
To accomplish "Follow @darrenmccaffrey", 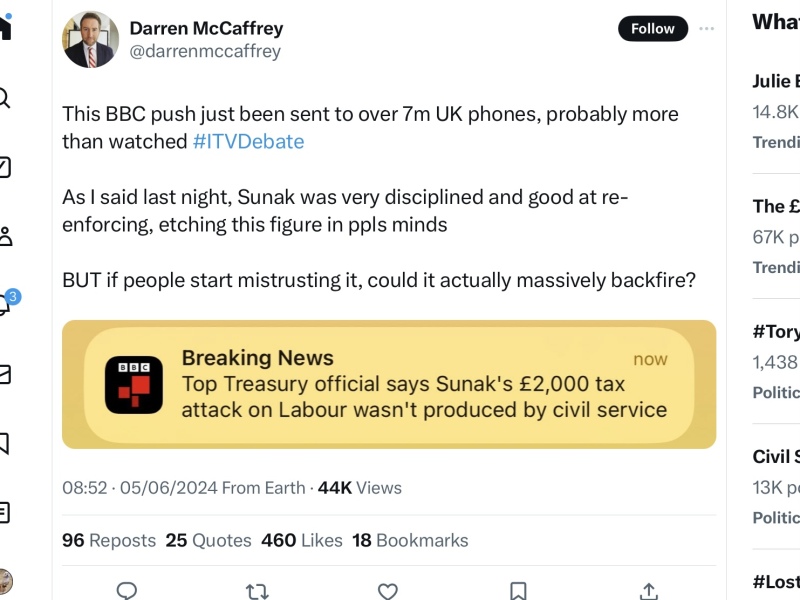I will click(652, 29).
